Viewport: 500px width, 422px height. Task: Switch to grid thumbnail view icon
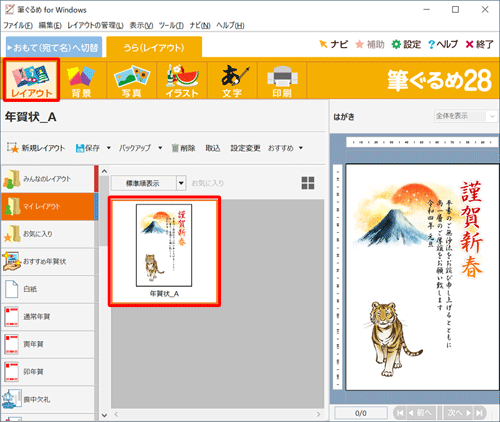pyautogui.click(x=308, y=183)
